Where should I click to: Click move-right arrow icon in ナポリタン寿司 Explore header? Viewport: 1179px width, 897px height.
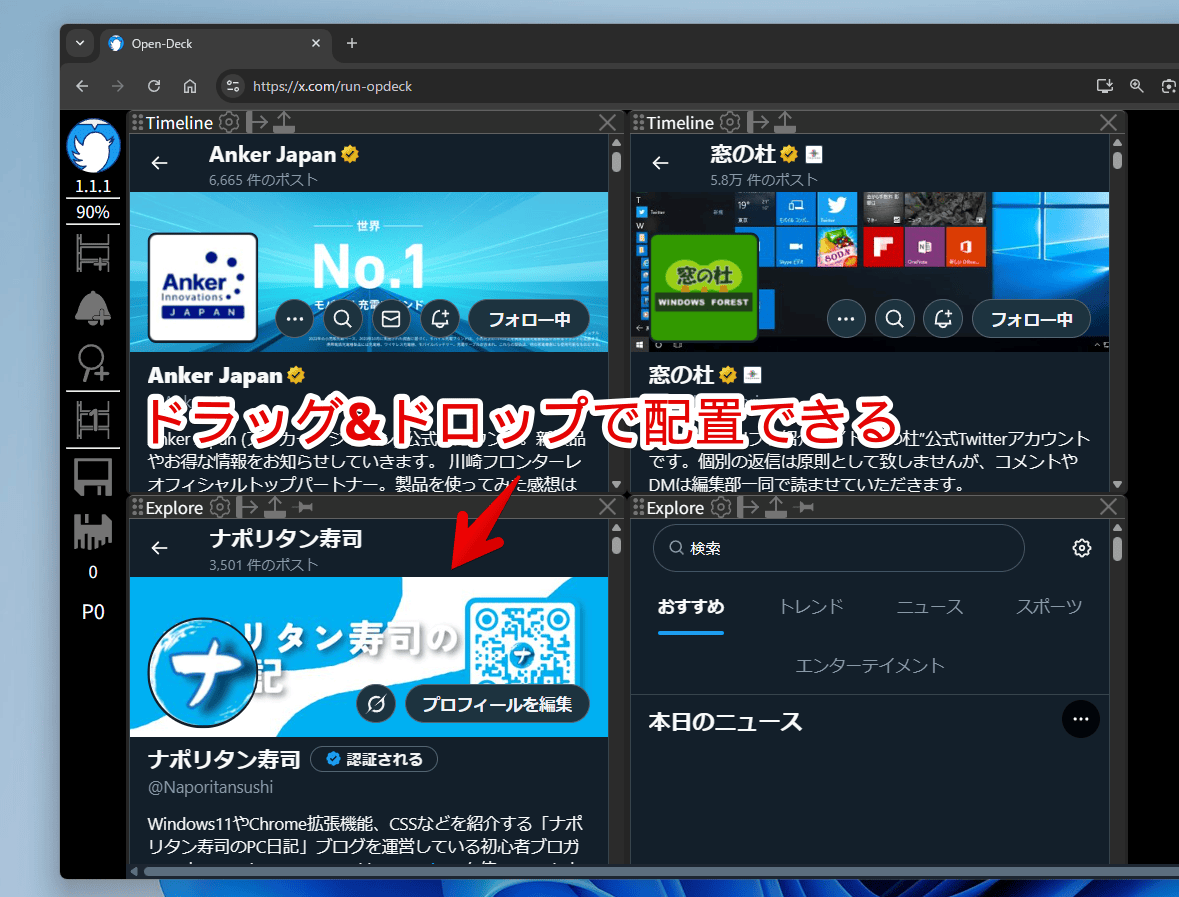(x=247, y=507)
